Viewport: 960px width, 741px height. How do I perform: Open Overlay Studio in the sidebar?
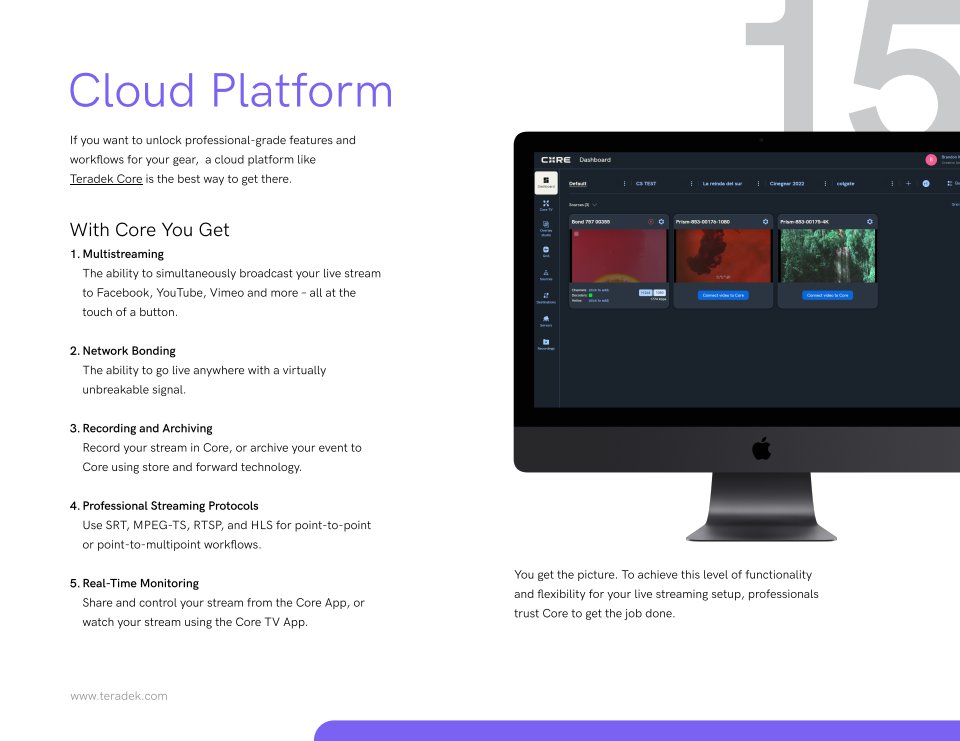click(x=546, y=228)
